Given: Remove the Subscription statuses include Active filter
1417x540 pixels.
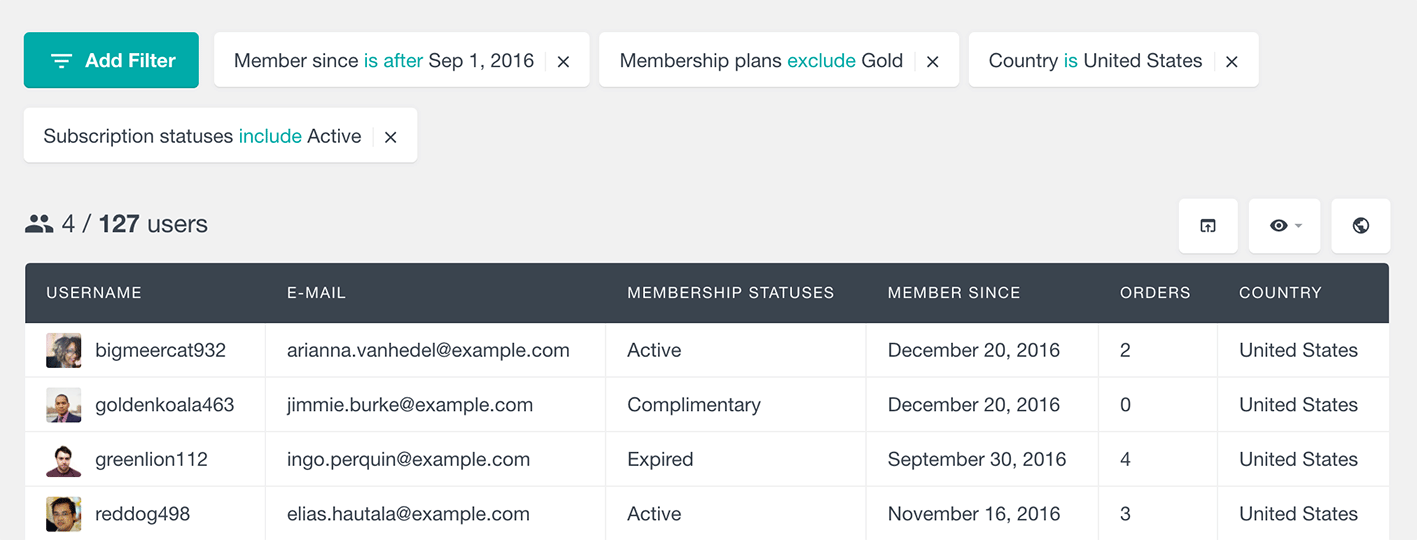Looking at the screenshot, I should coord(391,137).
